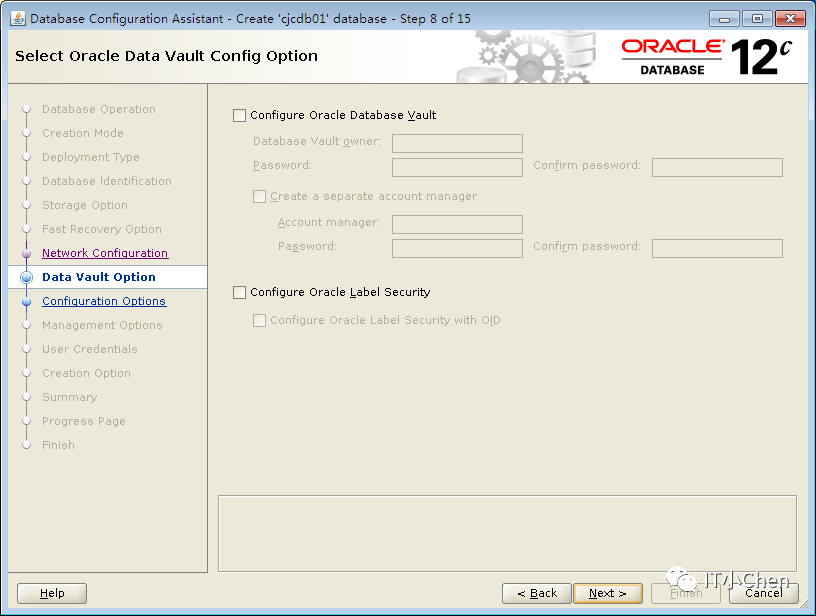Click the Creation Mode step label

point(83,133)
